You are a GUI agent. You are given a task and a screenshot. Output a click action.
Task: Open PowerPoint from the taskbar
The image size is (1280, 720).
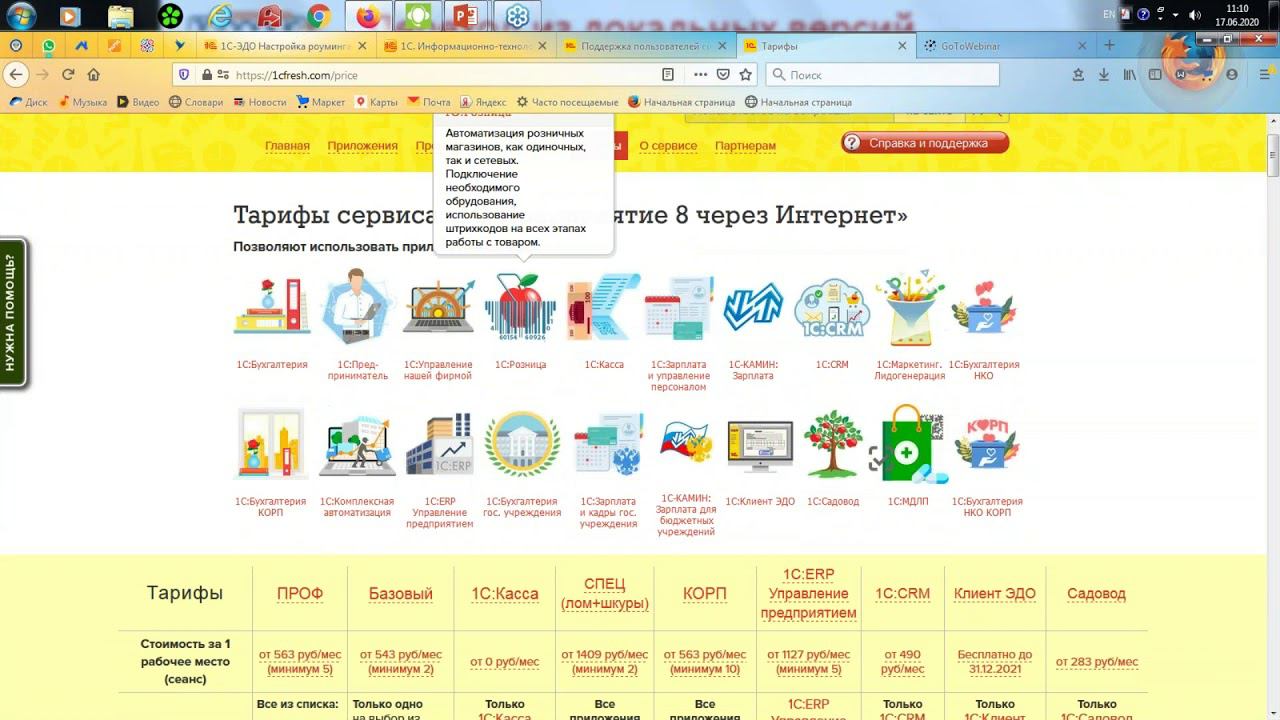click(x=465, y=15)
